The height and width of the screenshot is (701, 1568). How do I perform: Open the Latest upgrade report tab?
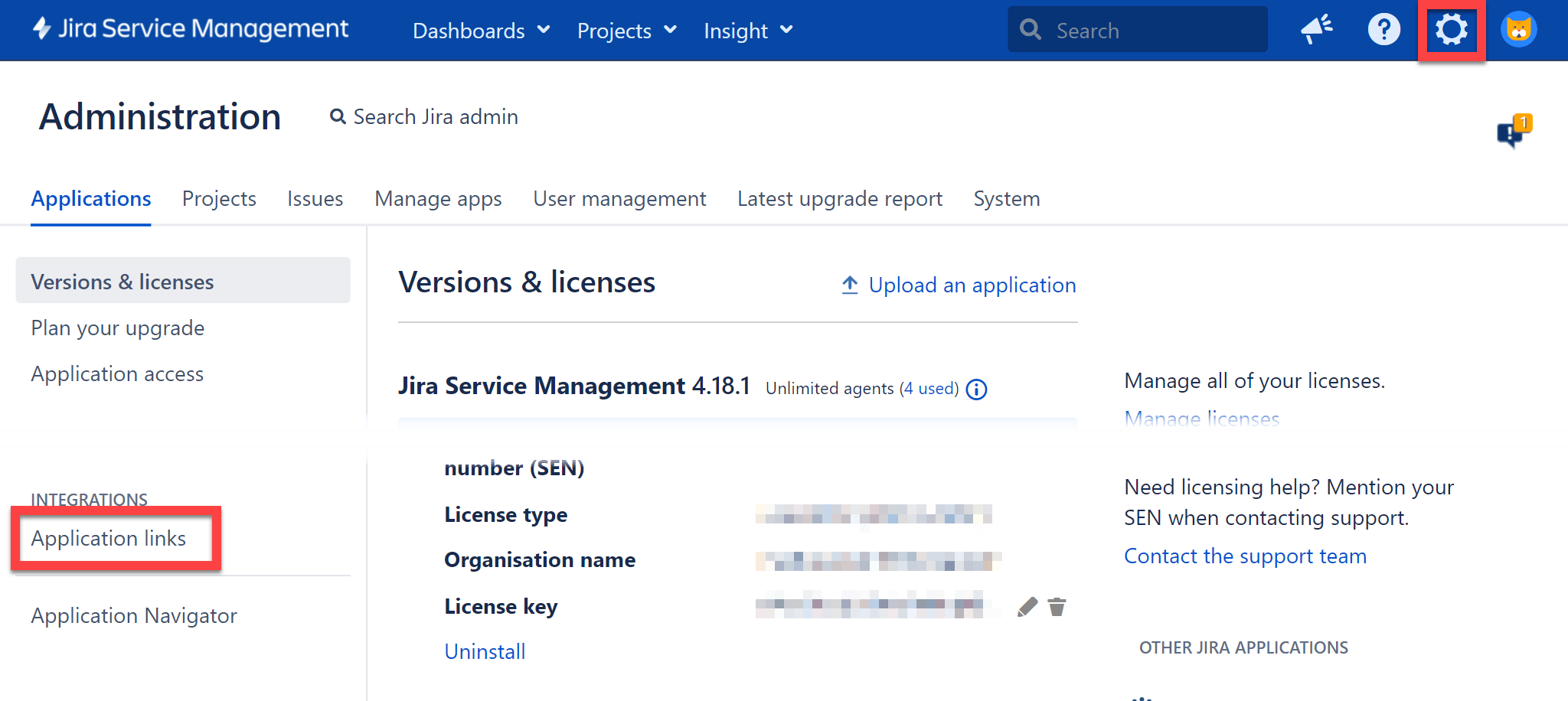click(x=840, y=199)
